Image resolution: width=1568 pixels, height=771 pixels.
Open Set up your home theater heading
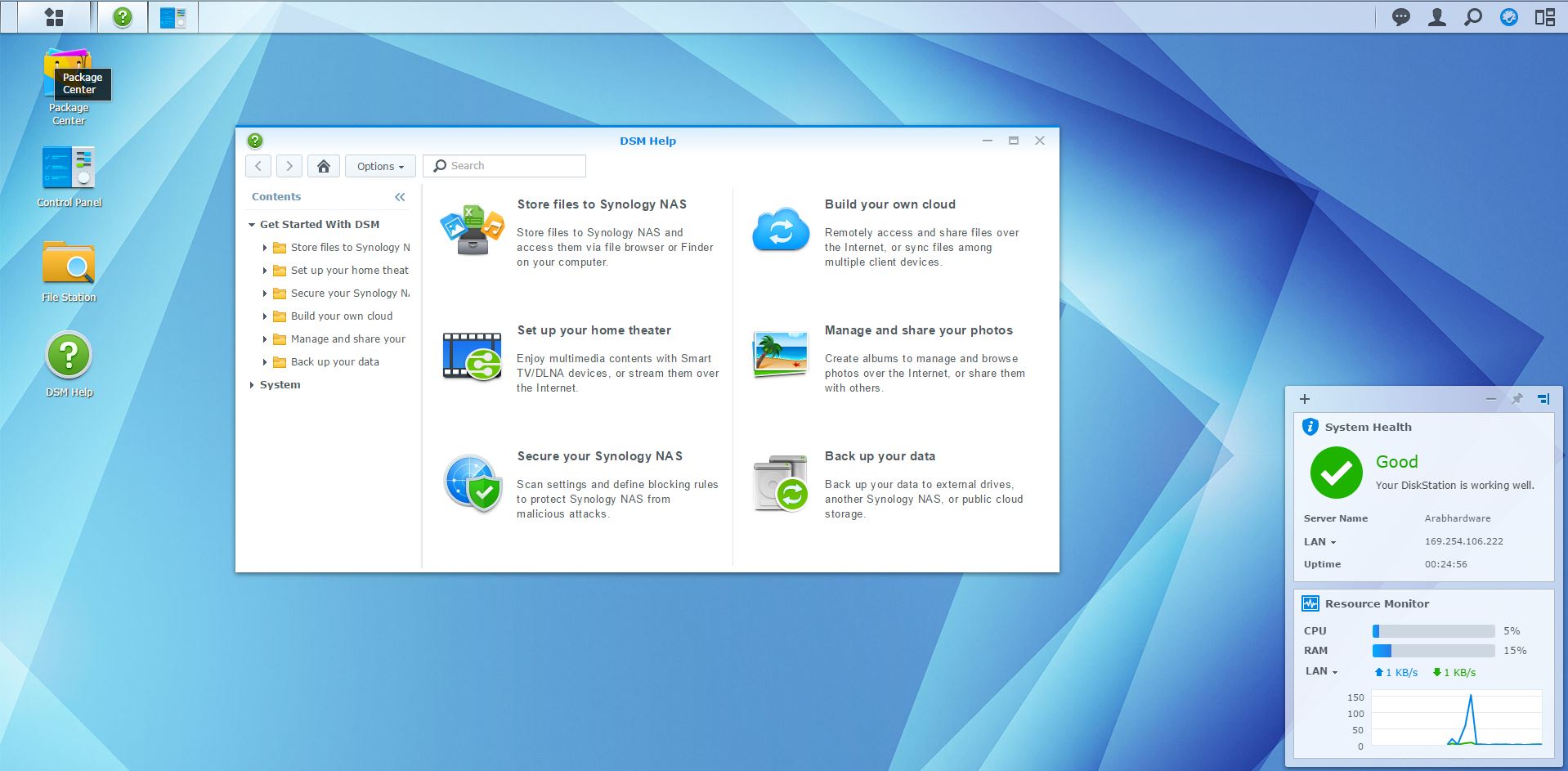(x=594, y=330)
